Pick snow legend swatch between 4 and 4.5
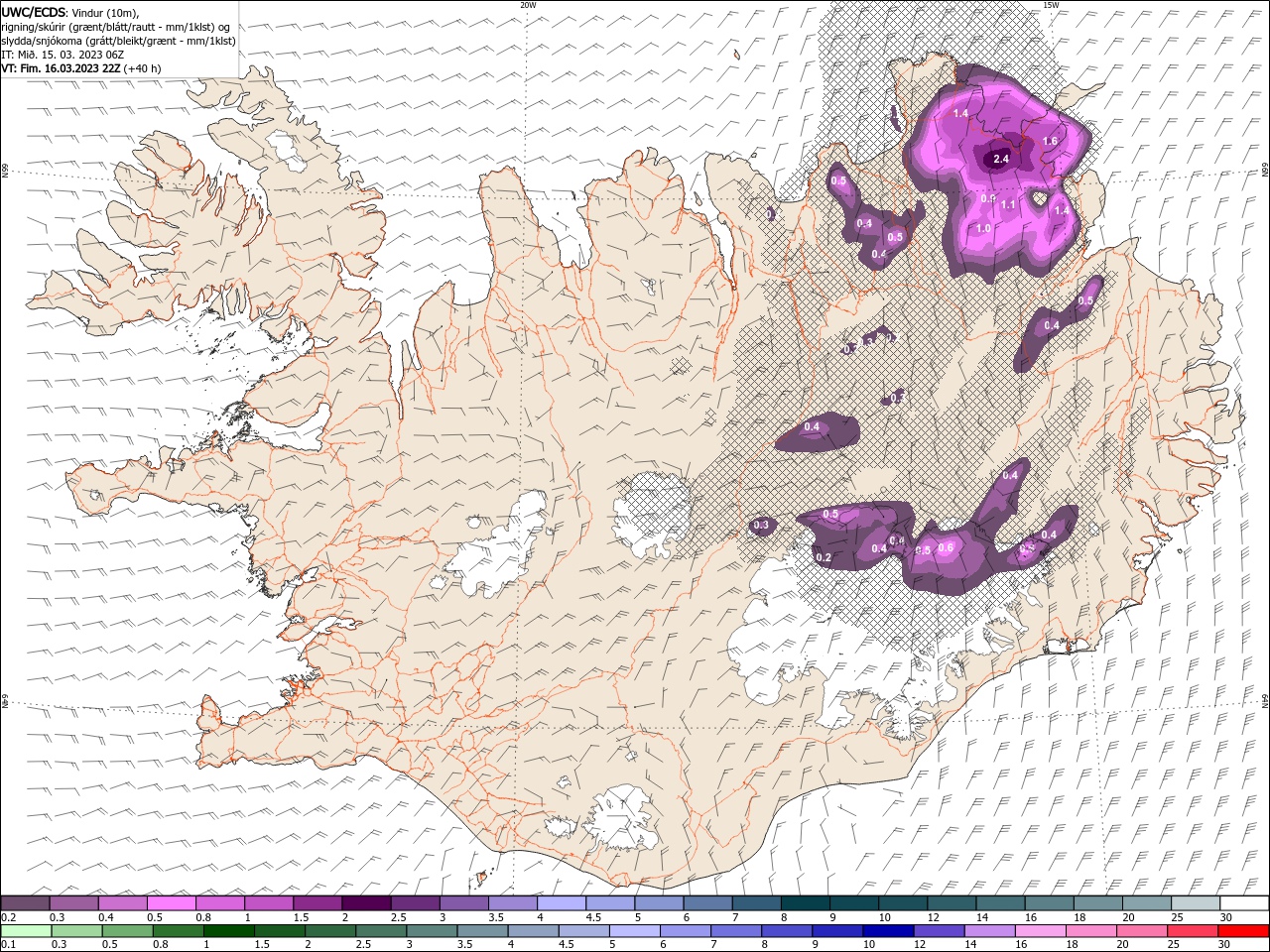Screen dimensions: 1270x952 click(562, 903)
